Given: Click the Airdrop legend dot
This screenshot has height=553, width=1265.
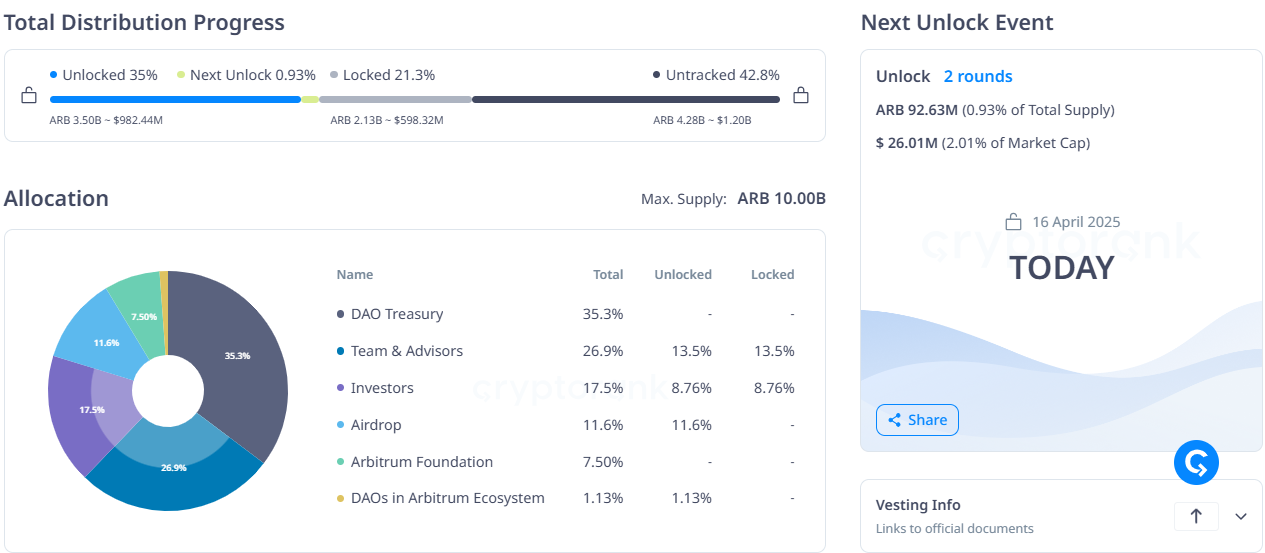Looking at the screenshot, I should tap(341, 426).
